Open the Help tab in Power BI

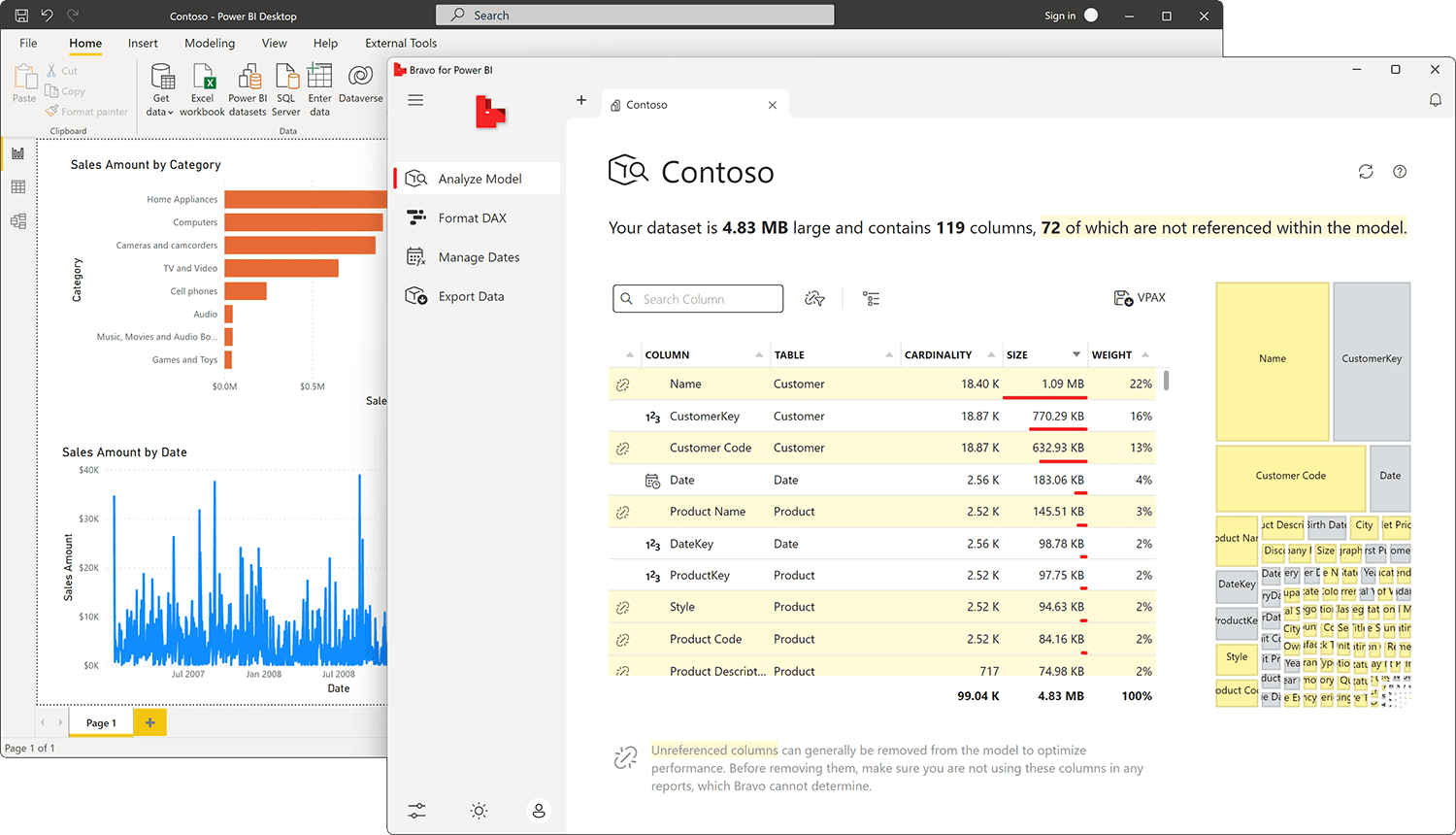(325, 43)
